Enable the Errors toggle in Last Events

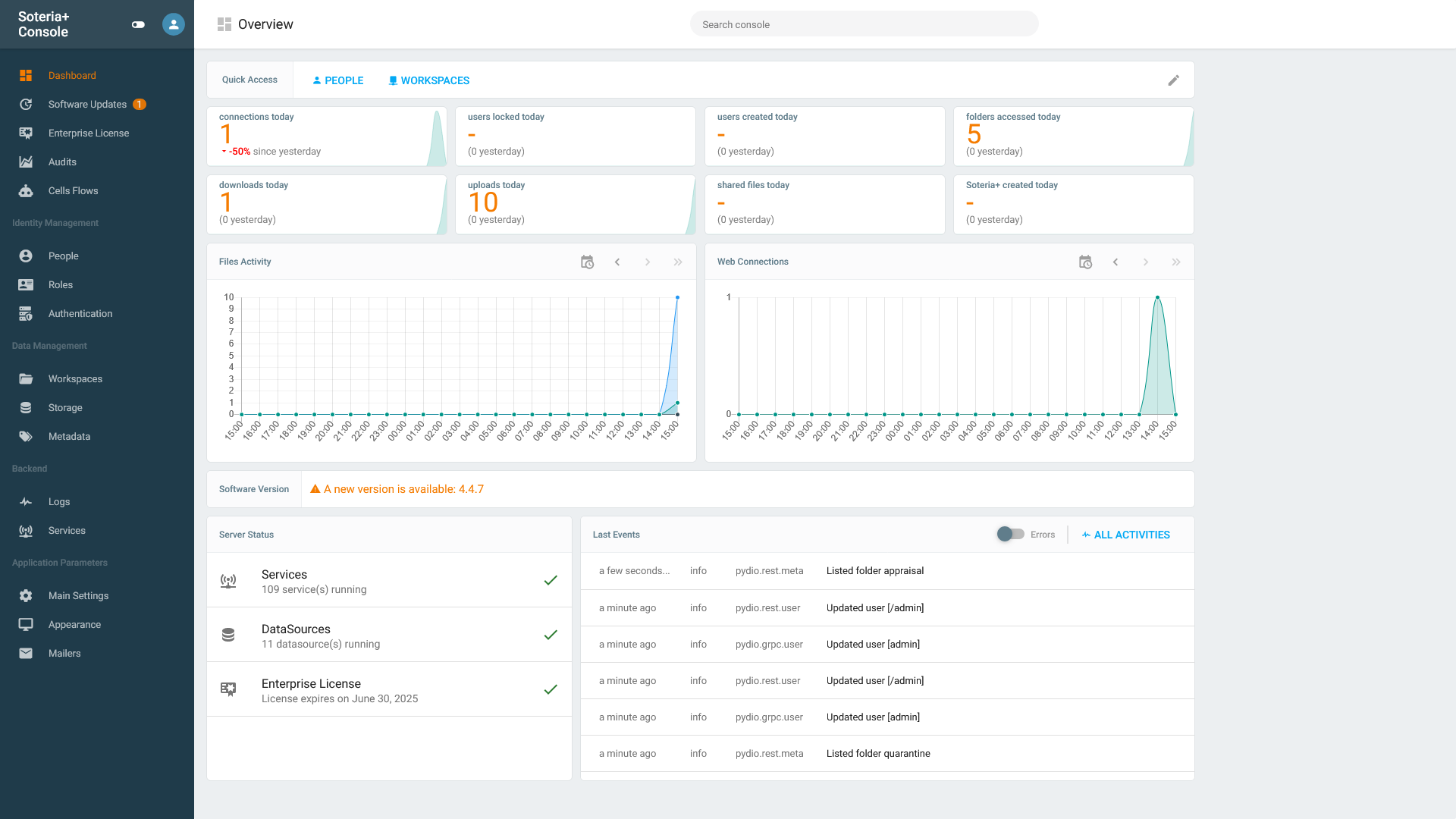tap(1011, 534)
